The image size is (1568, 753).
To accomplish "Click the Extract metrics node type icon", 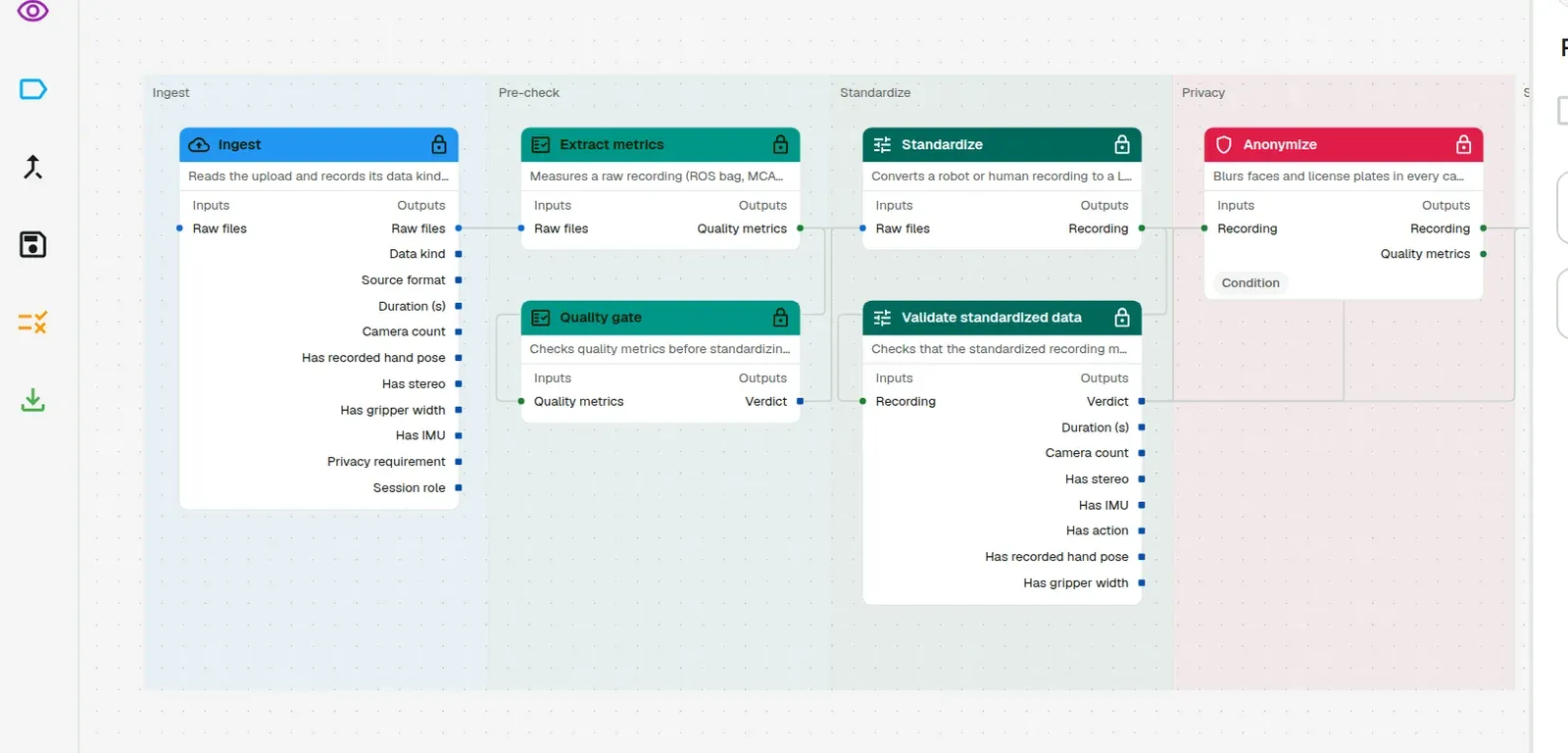I will [x=540, y=145].
